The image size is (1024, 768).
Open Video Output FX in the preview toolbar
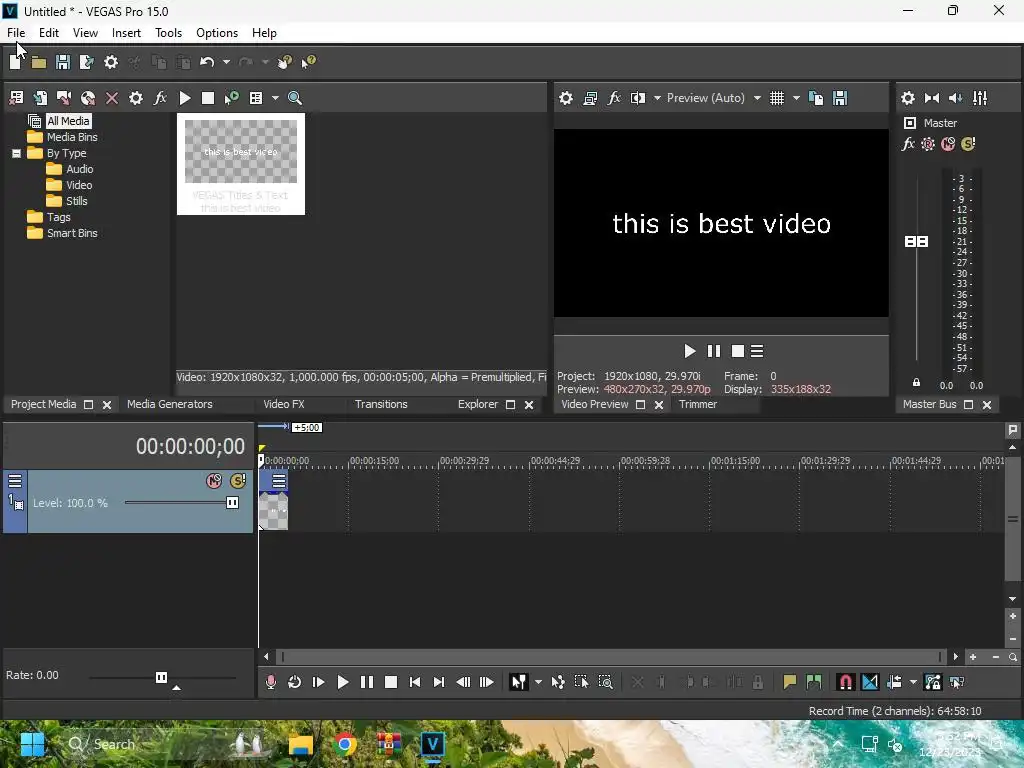point(614,98)
